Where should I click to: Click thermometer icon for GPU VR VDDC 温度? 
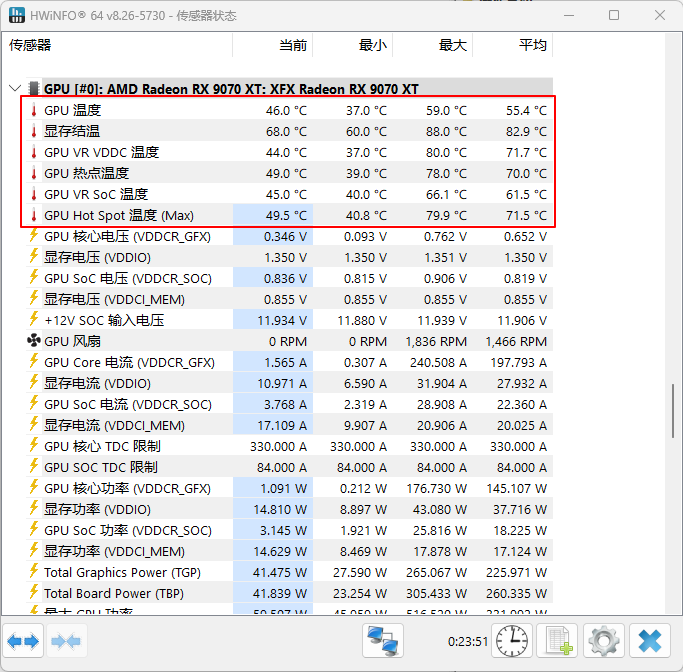34,152
